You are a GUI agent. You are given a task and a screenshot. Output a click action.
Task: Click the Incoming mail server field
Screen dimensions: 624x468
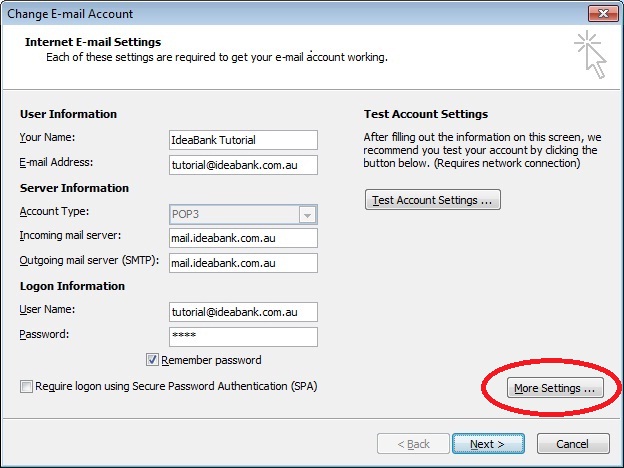[243, 238]
